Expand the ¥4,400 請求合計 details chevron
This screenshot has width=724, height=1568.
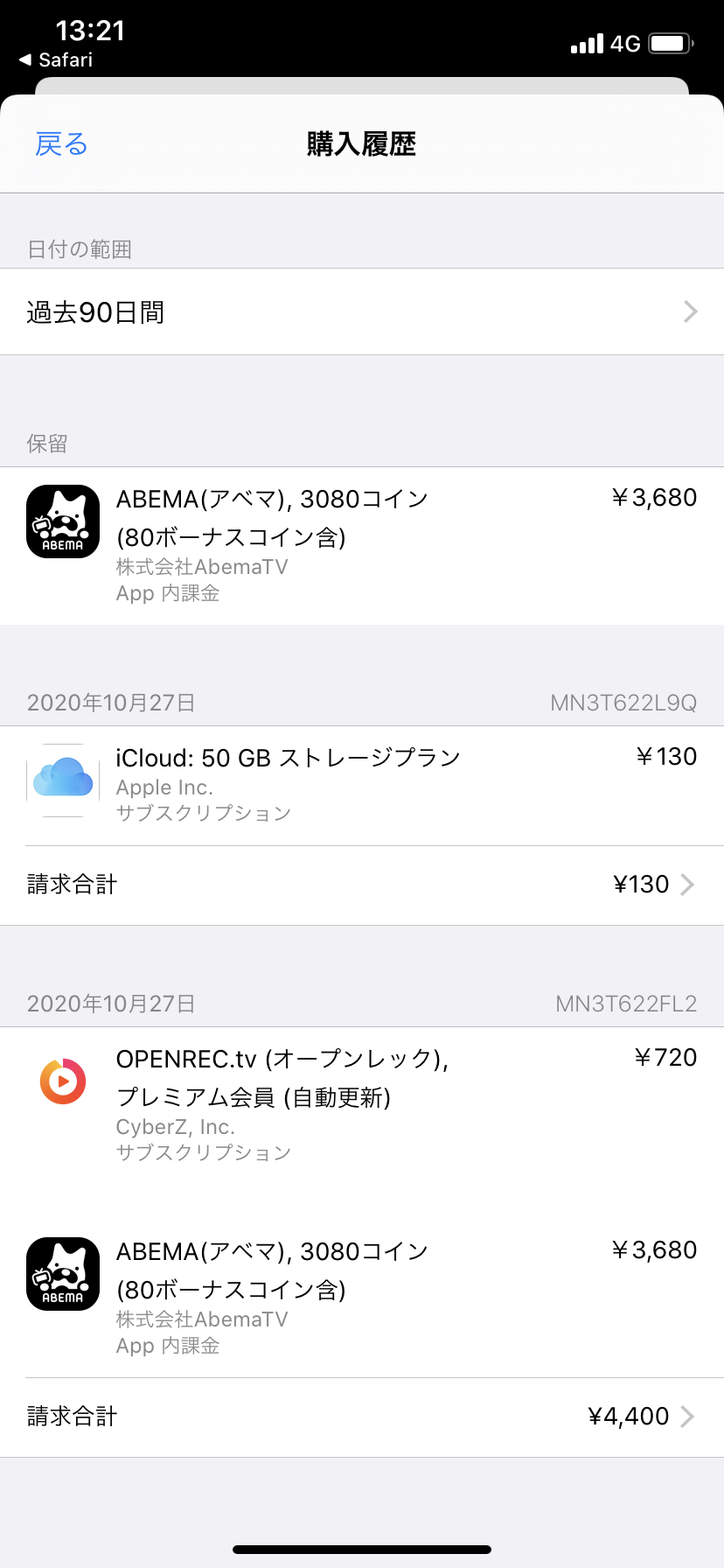(687, 1417)
